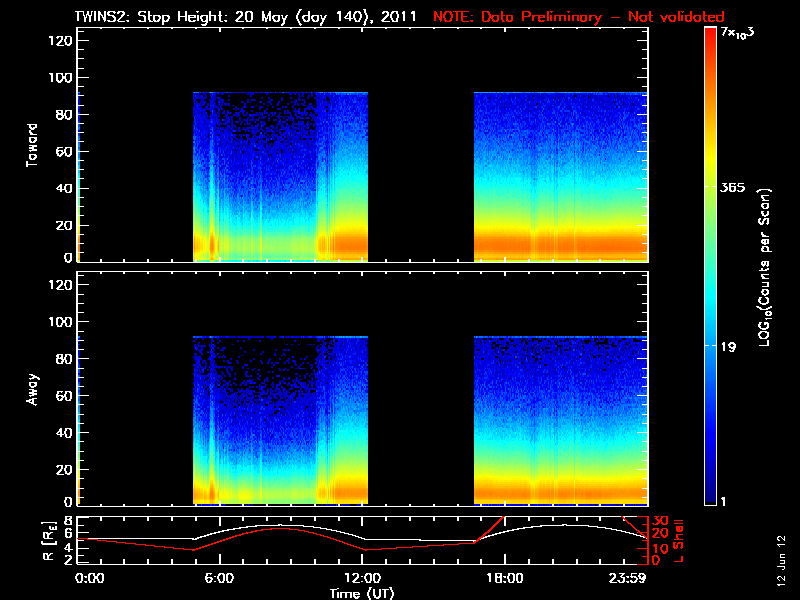Click the '6:00' time tick label
The height and width of the screenshot is (600, 800).
click(x=219, y=579)
